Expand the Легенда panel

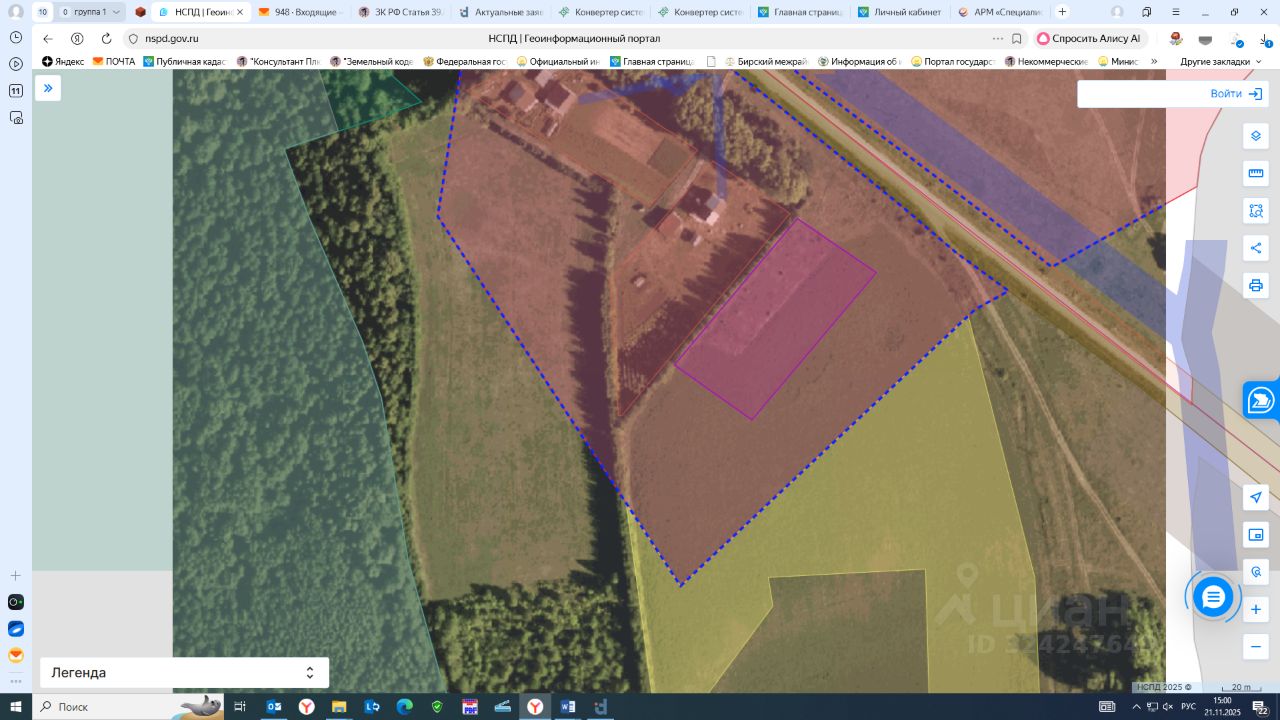coord(184,672)
